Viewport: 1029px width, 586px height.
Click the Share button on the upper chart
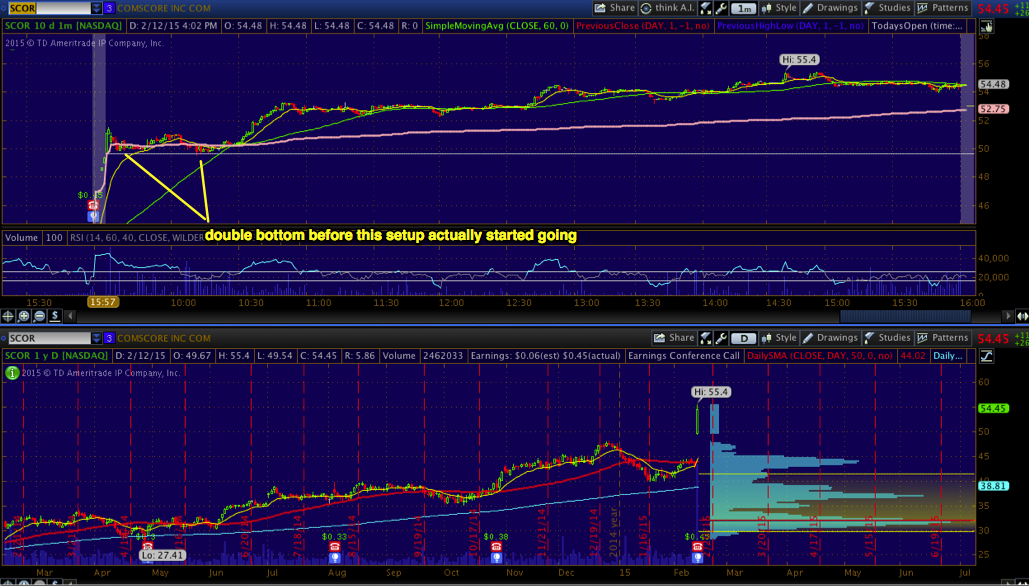click(x=615, y=8)
